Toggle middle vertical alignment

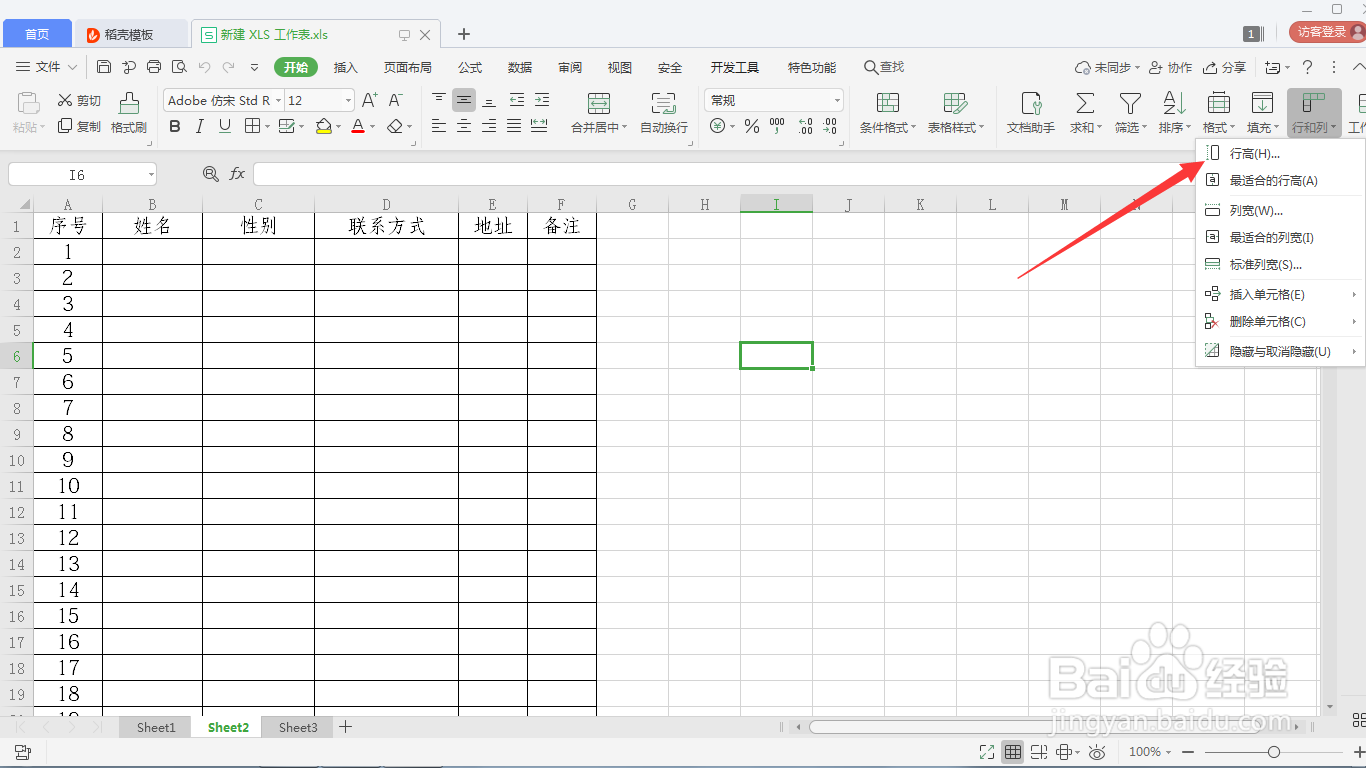(x=464, y=100)
